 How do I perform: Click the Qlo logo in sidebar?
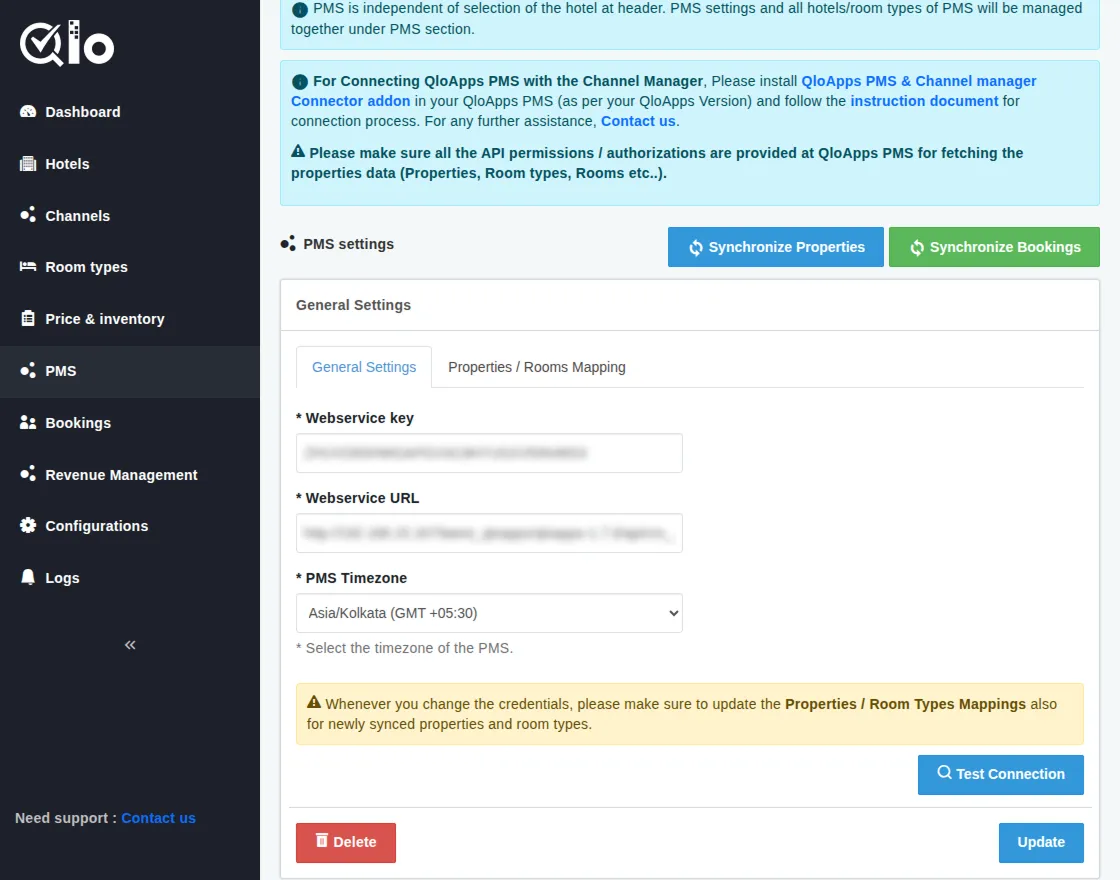click(67, 43)
